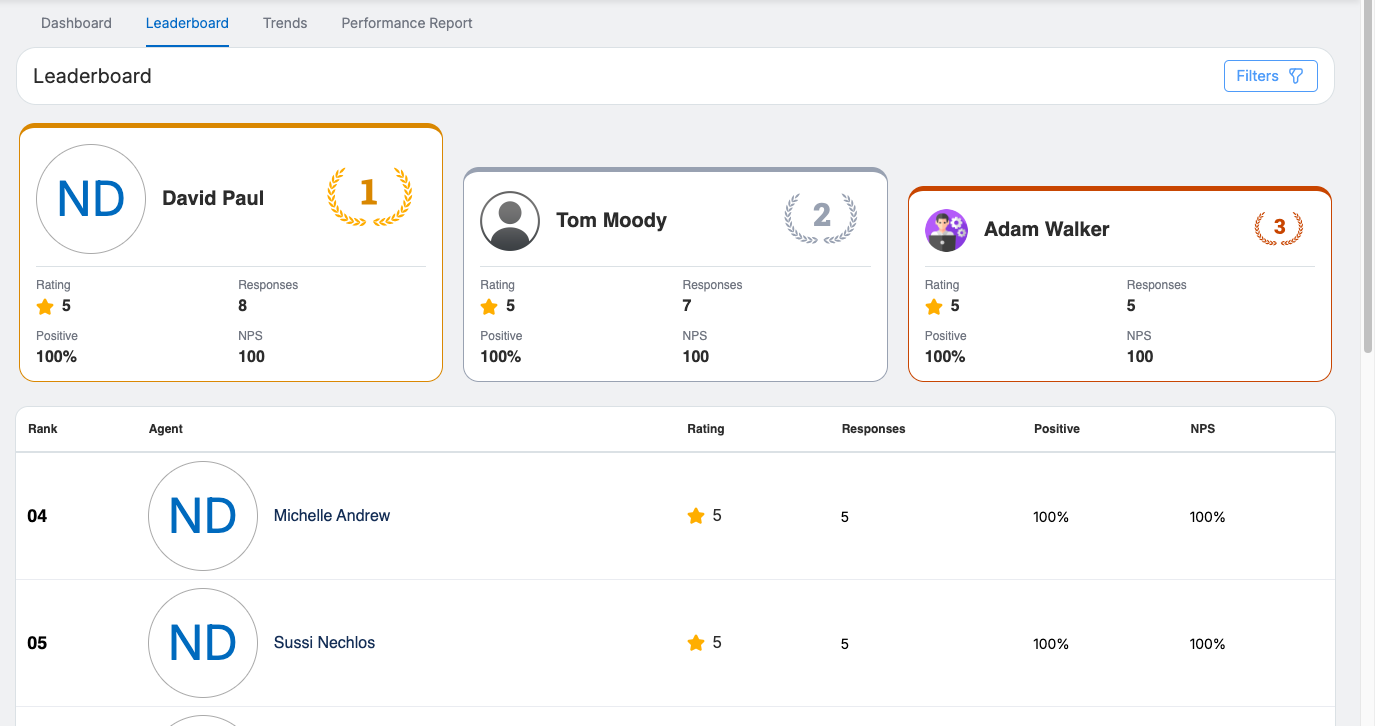Click the Rating column header

point(705,429)
